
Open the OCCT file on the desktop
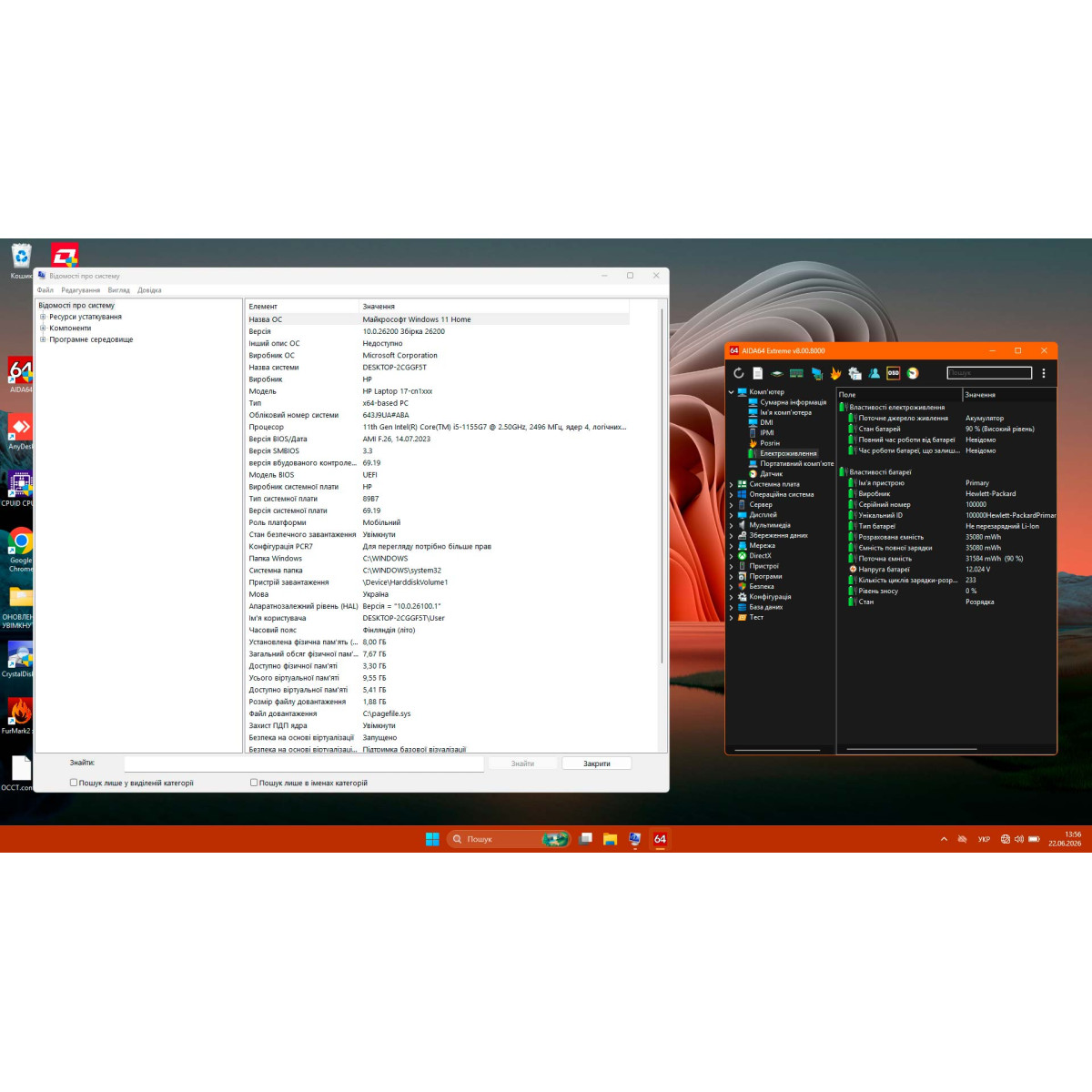18,773
